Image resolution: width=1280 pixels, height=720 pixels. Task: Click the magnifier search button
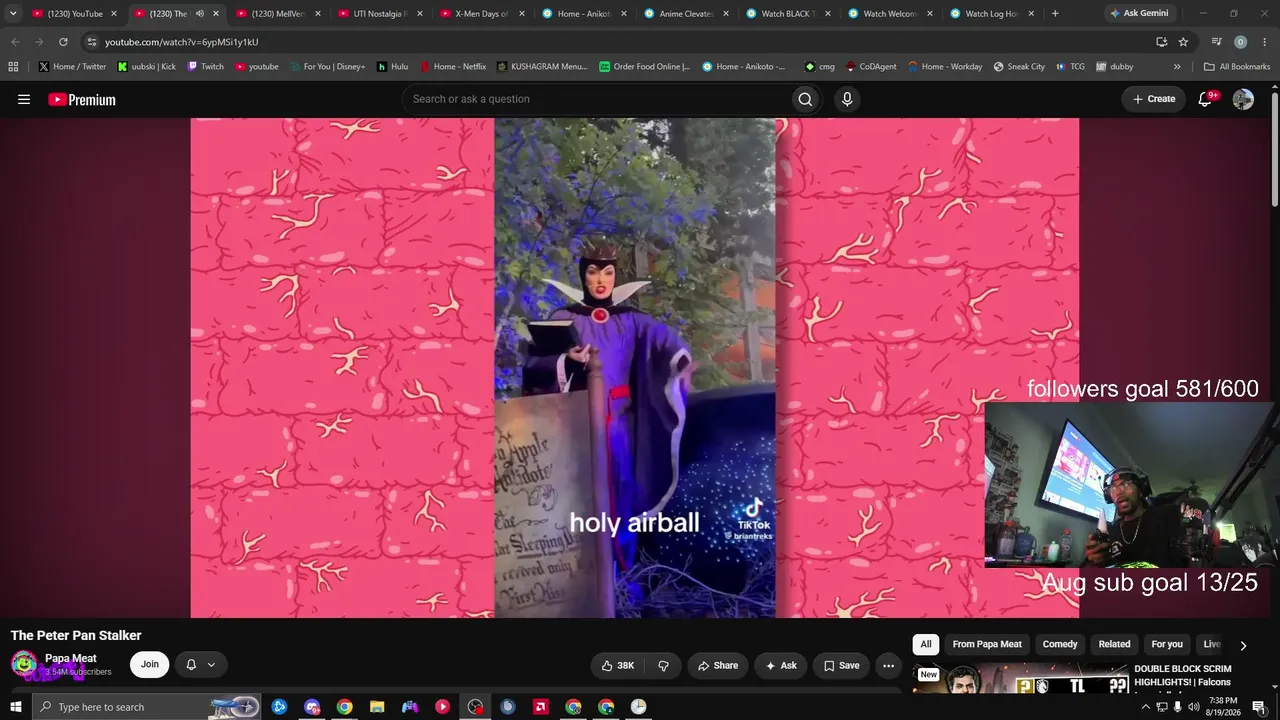click(805, 99)
